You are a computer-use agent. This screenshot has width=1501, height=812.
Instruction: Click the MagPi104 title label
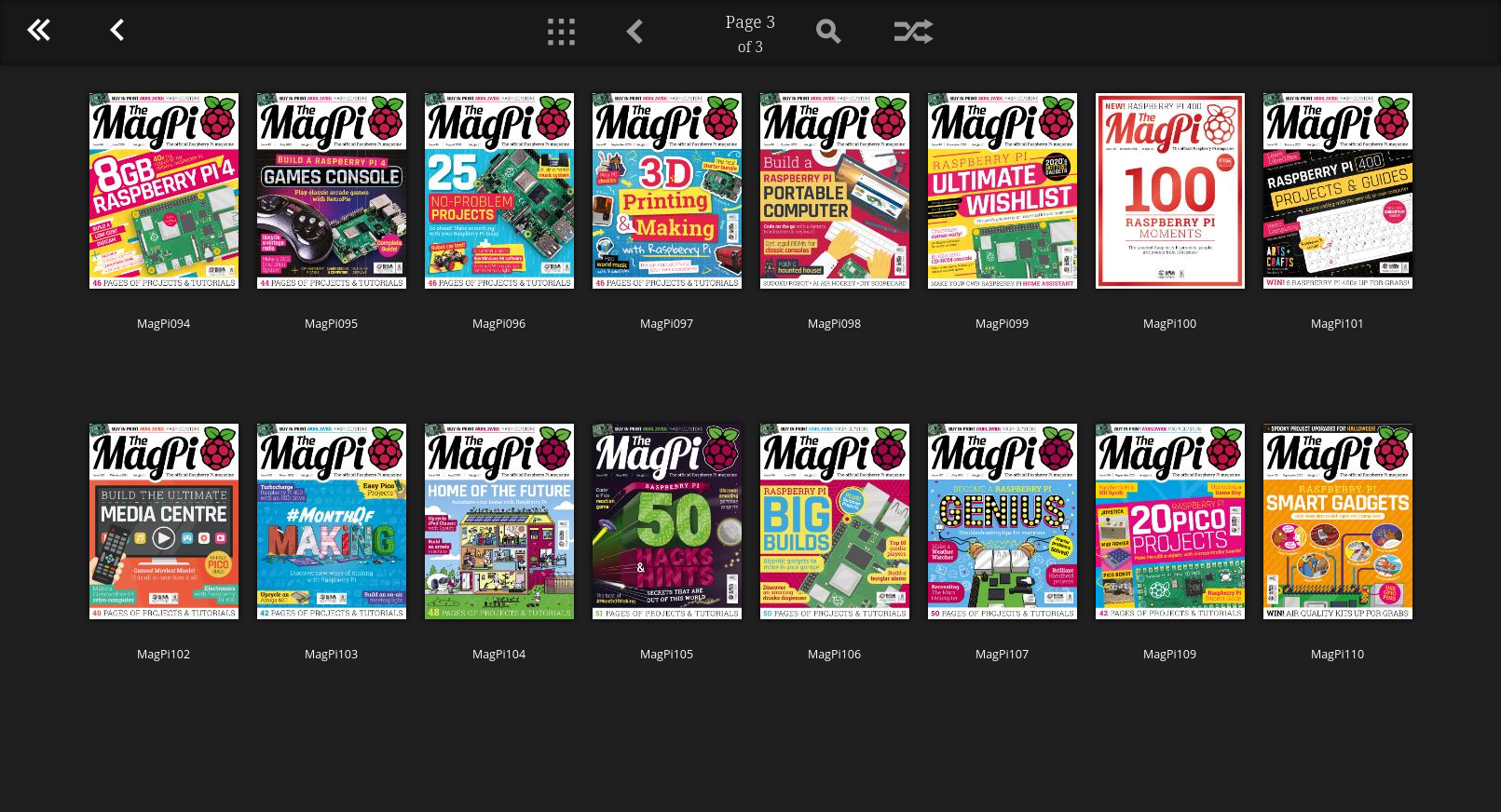tap(499, 655)
